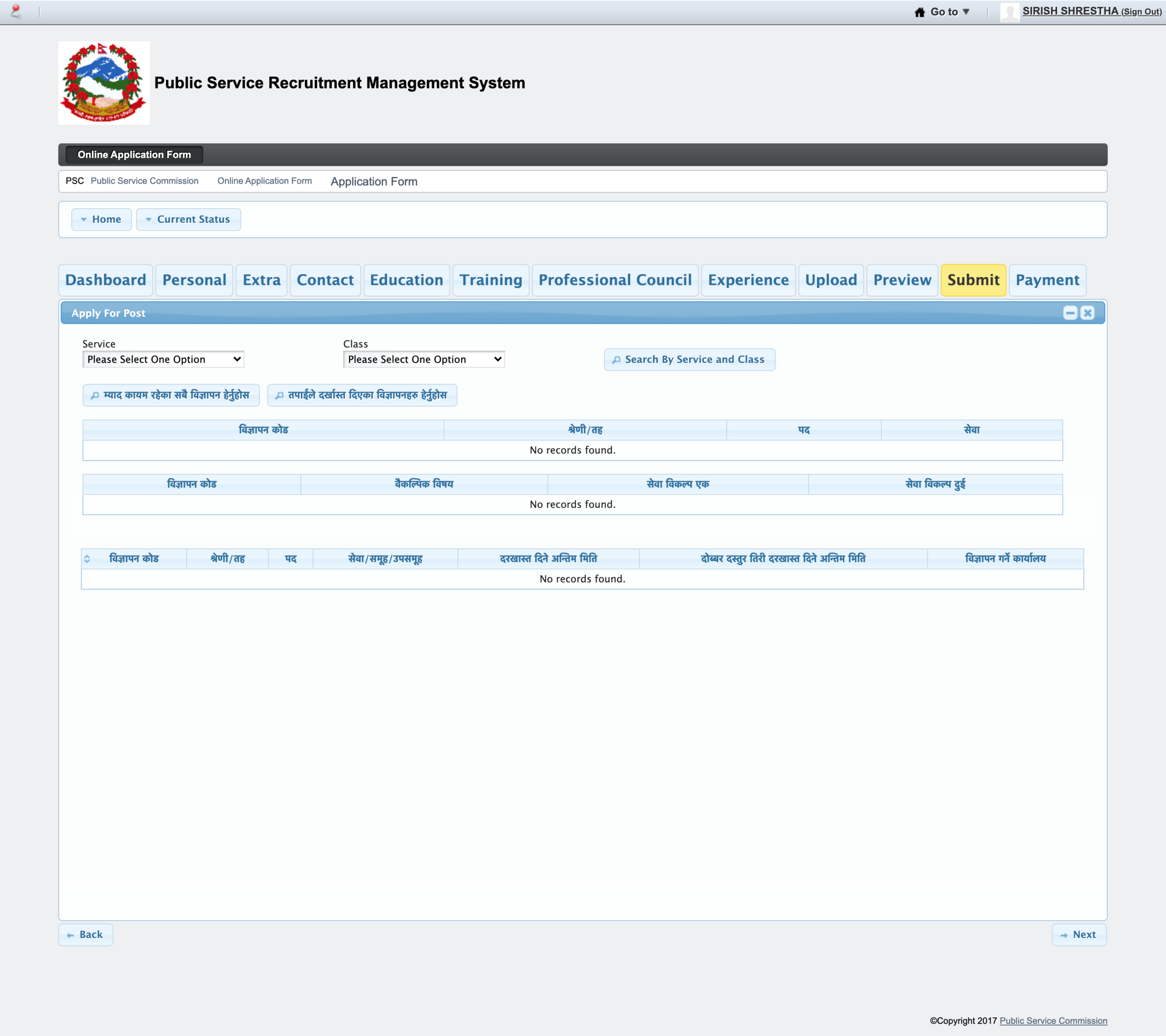This screenshot has height=1036, width=1166.
Task: Open the Service dropdown
Action: (x=163, y=359)
